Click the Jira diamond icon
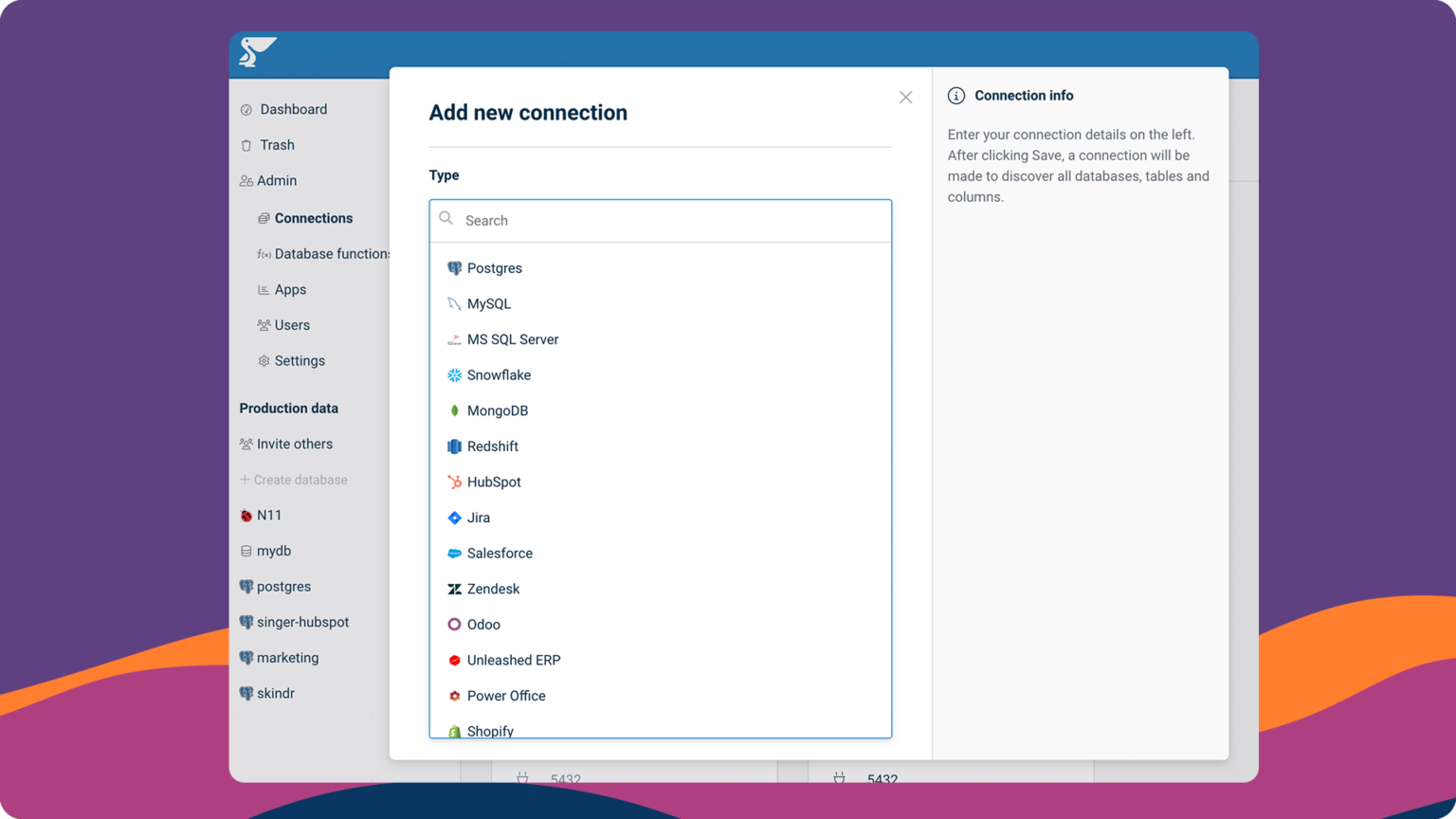Screen dimensions: 1456x819 [x=454, y=518]
